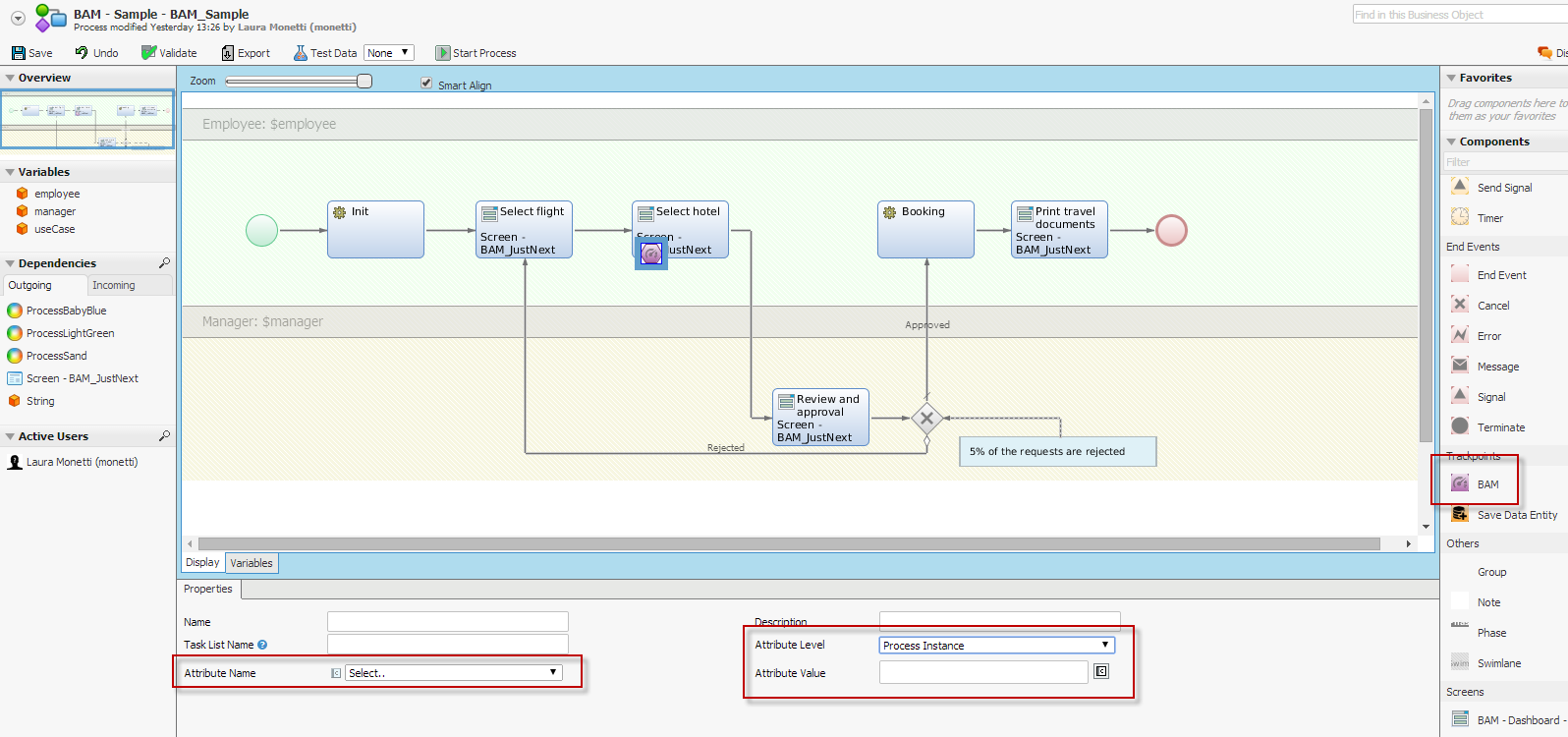Select the Review and approval task
Screen dimensions: 1568x737
click(820, 418)
